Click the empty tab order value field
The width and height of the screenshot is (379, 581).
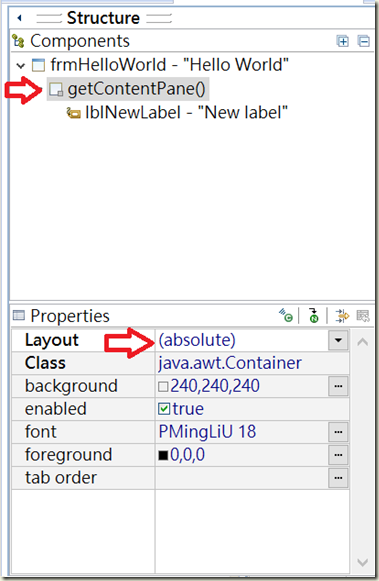242,478
